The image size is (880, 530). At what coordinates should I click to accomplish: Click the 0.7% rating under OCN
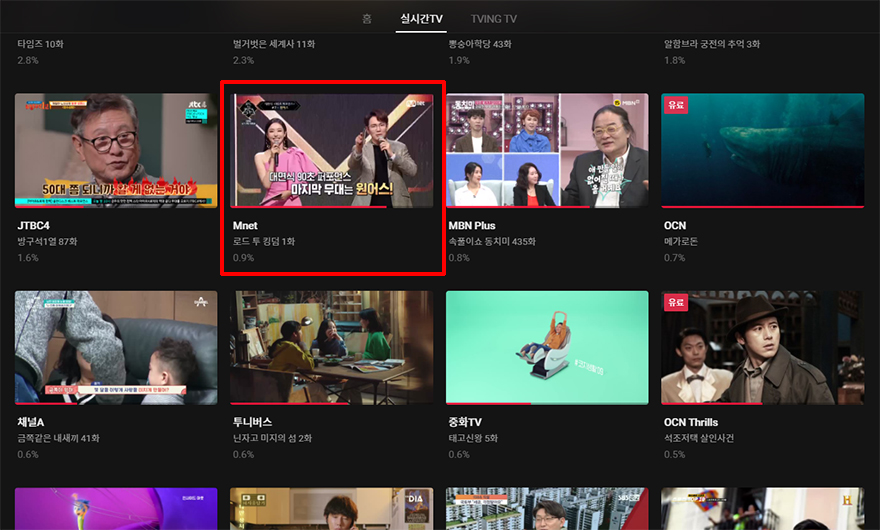(x=675, y=258)
